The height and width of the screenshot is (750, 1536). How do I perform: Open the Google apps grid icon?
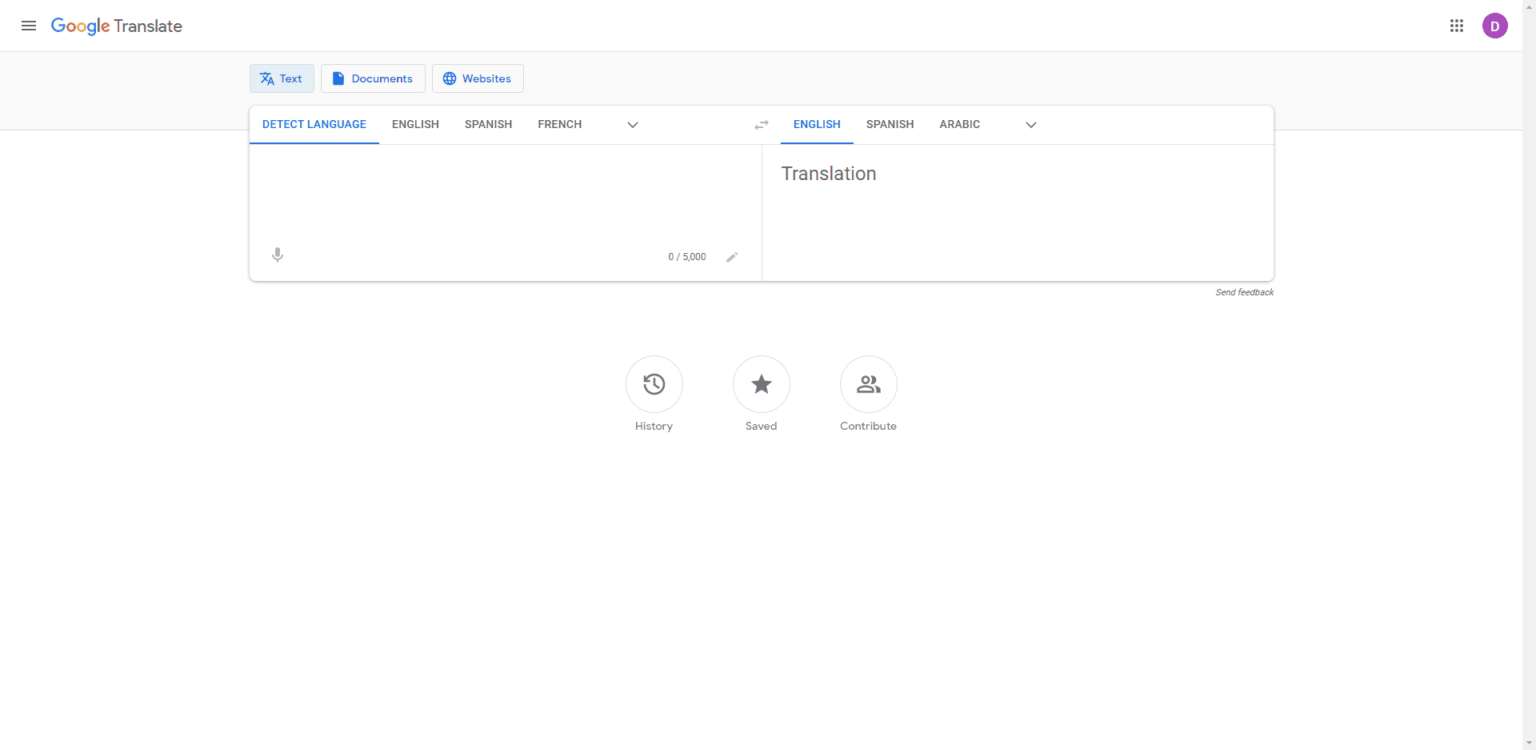click(1456, 25)
